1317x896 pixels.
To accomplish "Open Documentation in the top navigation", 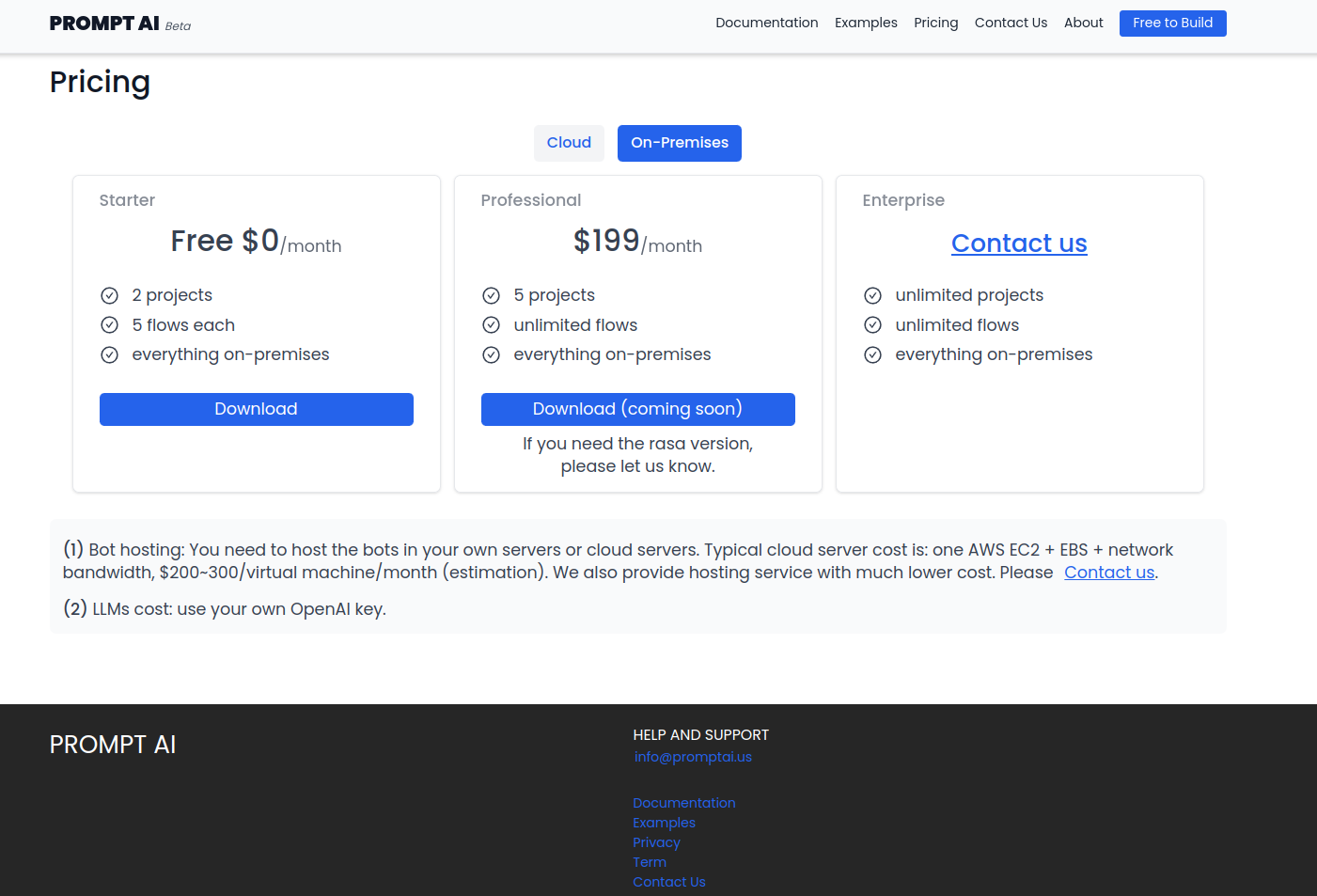I will (767, 23).
